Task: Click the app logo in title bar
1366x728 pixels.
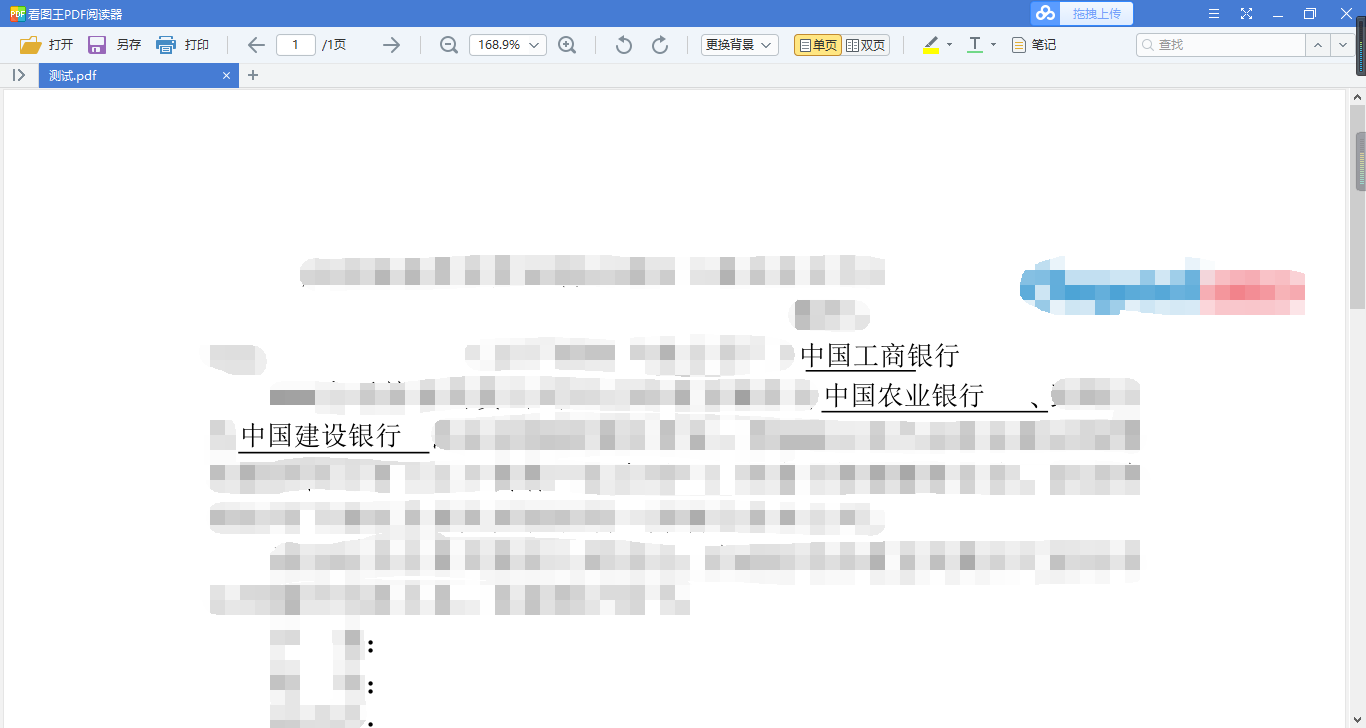Action: point(16,13)
